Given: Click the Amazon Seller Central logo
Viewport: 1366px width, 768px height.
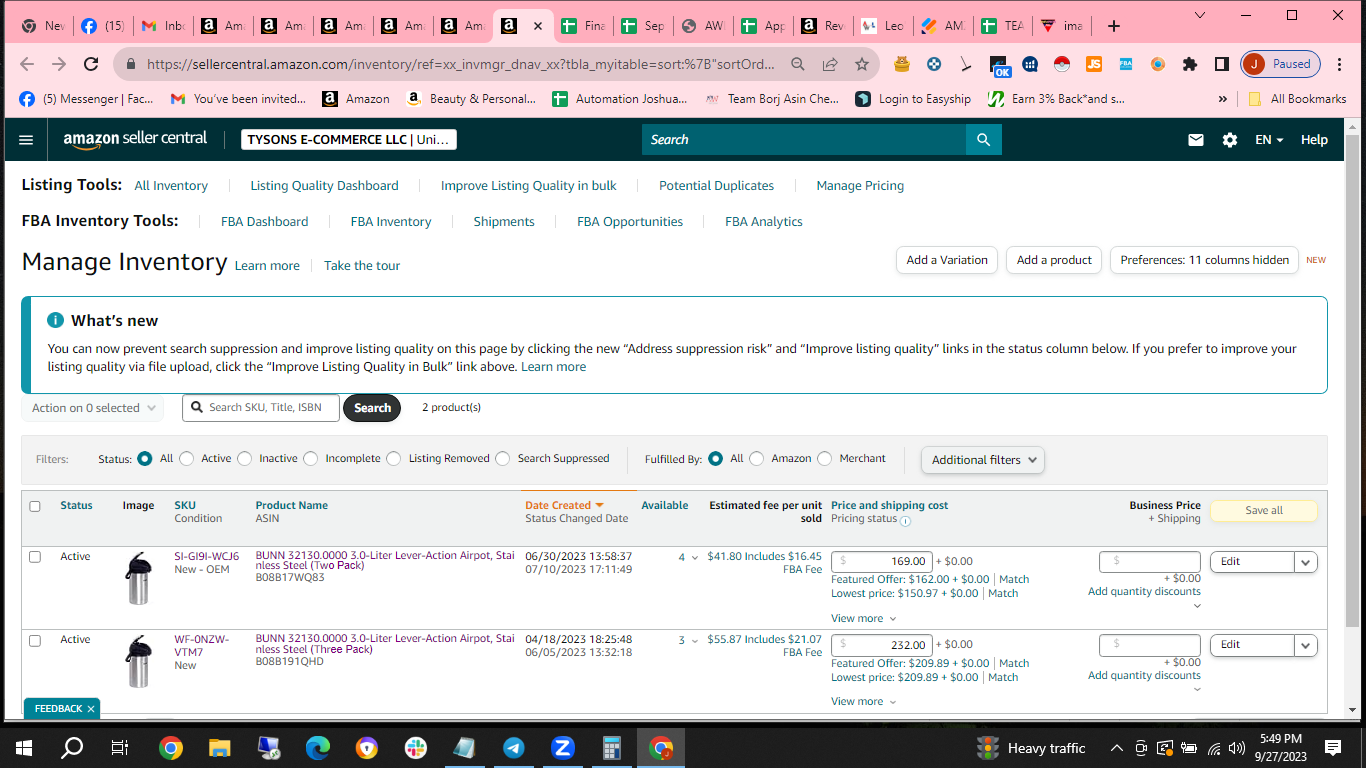Looking at the screenshot, I should click(135, 140).
